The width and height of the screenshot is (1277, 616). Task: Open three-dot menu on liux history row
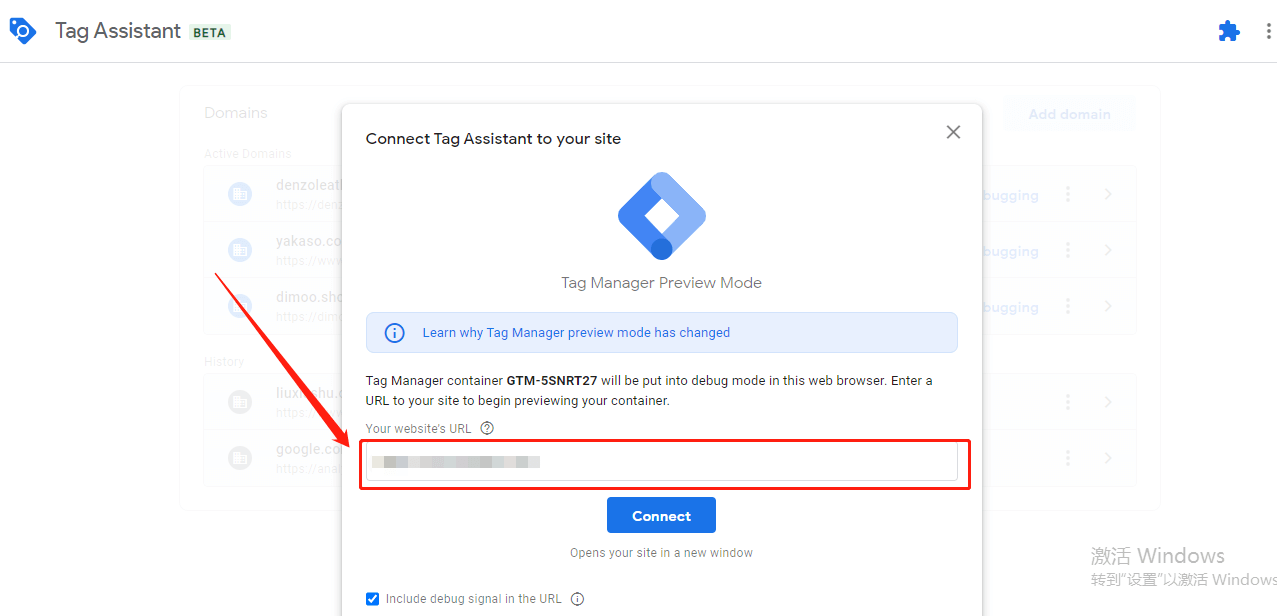point(1068,402)
